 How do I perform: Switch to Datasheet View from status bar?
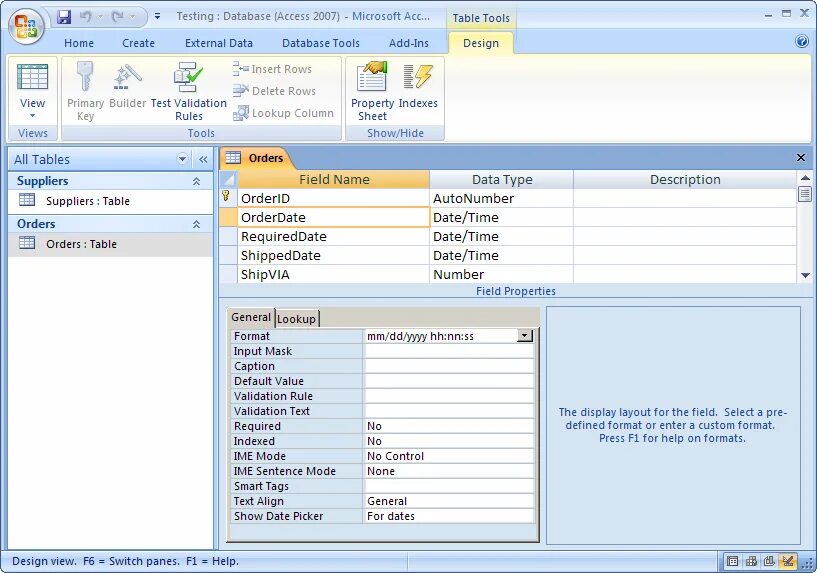point(732,561)
